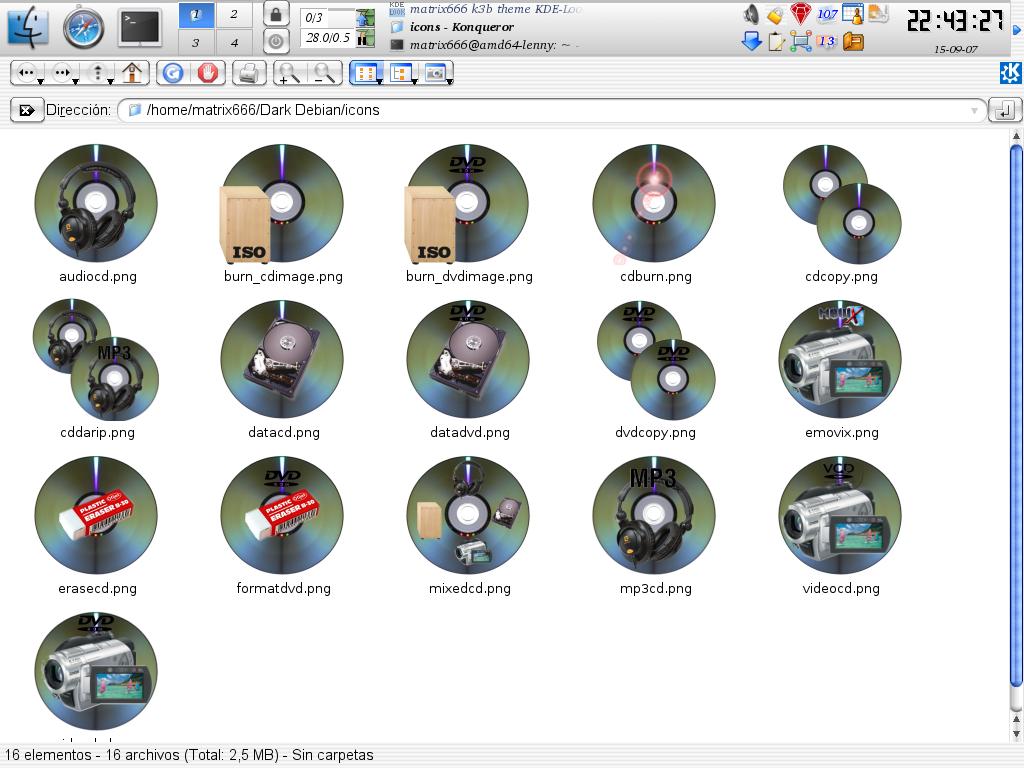The width and height of the screenshot is (1024, 768).
Task: Reload the current folder view
Action: point(172,73)
